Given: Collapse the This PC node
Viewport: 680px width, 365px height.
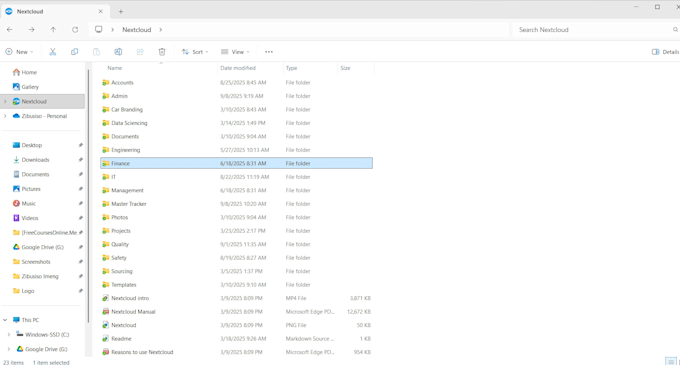Looking at the screenshot, I should (5, 320).
